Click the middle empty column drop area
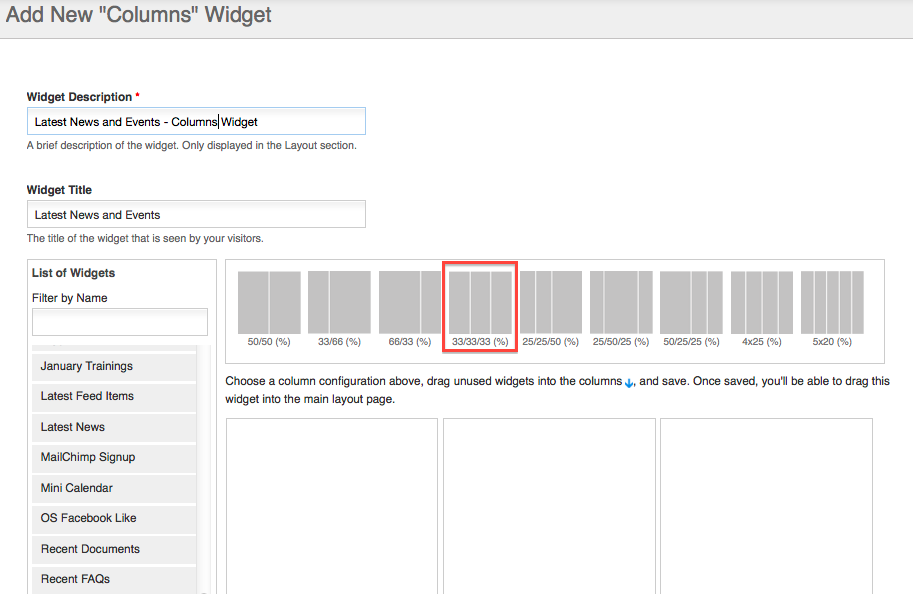The image size is (913, 594). [549, 506]
